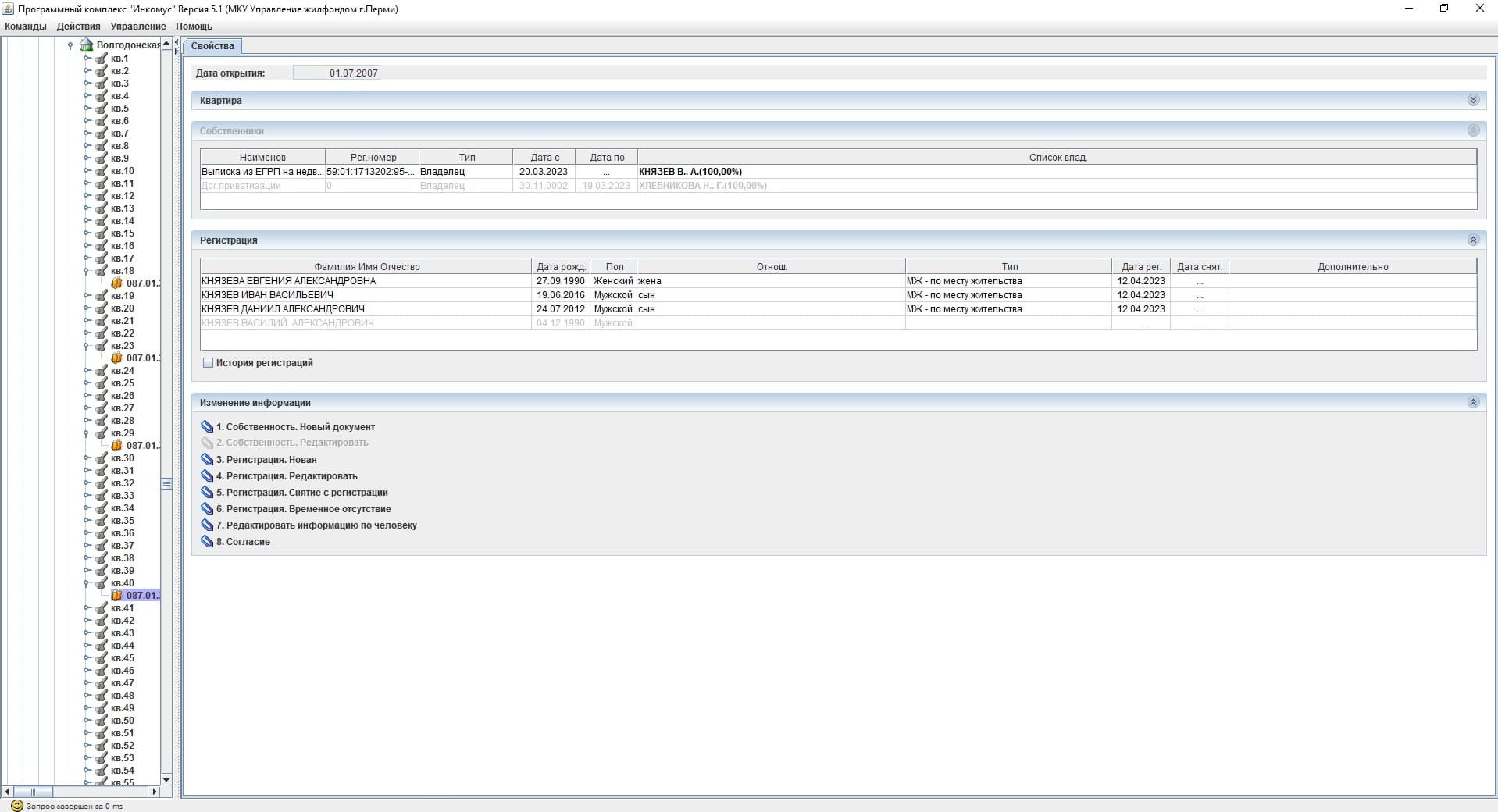The width and height of the screenshot is (1498, 812).
Task: Toggle the Собственники section chevron
Action: pos(1473,130)
